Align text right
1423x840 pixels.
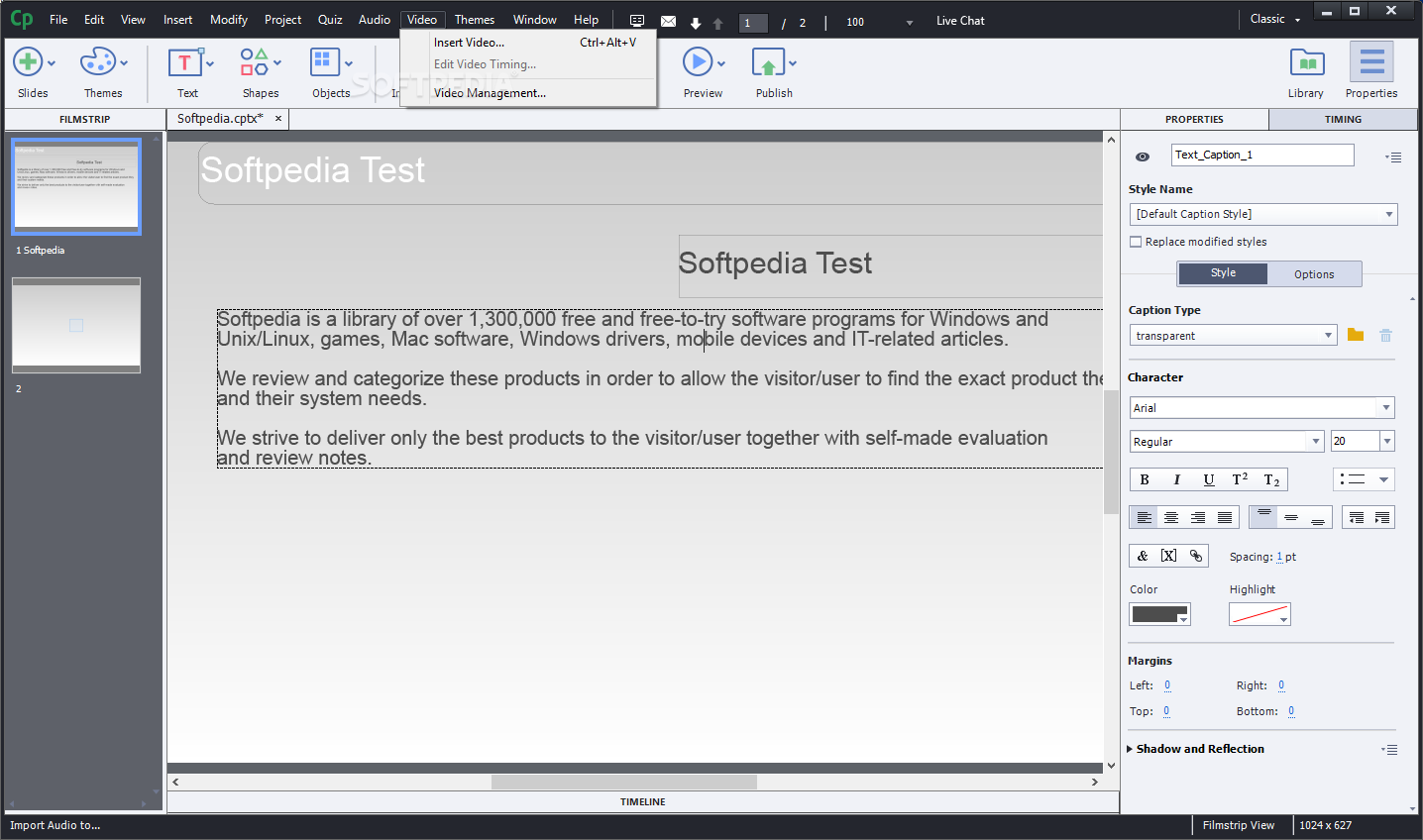1198,517
